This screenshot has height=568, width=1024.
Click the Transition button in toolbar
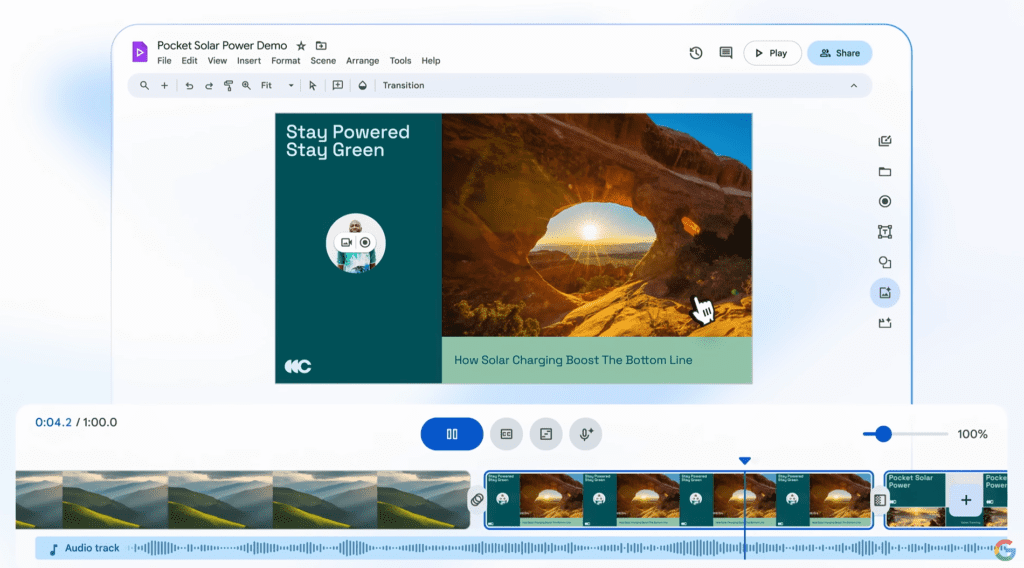[403, 86]
